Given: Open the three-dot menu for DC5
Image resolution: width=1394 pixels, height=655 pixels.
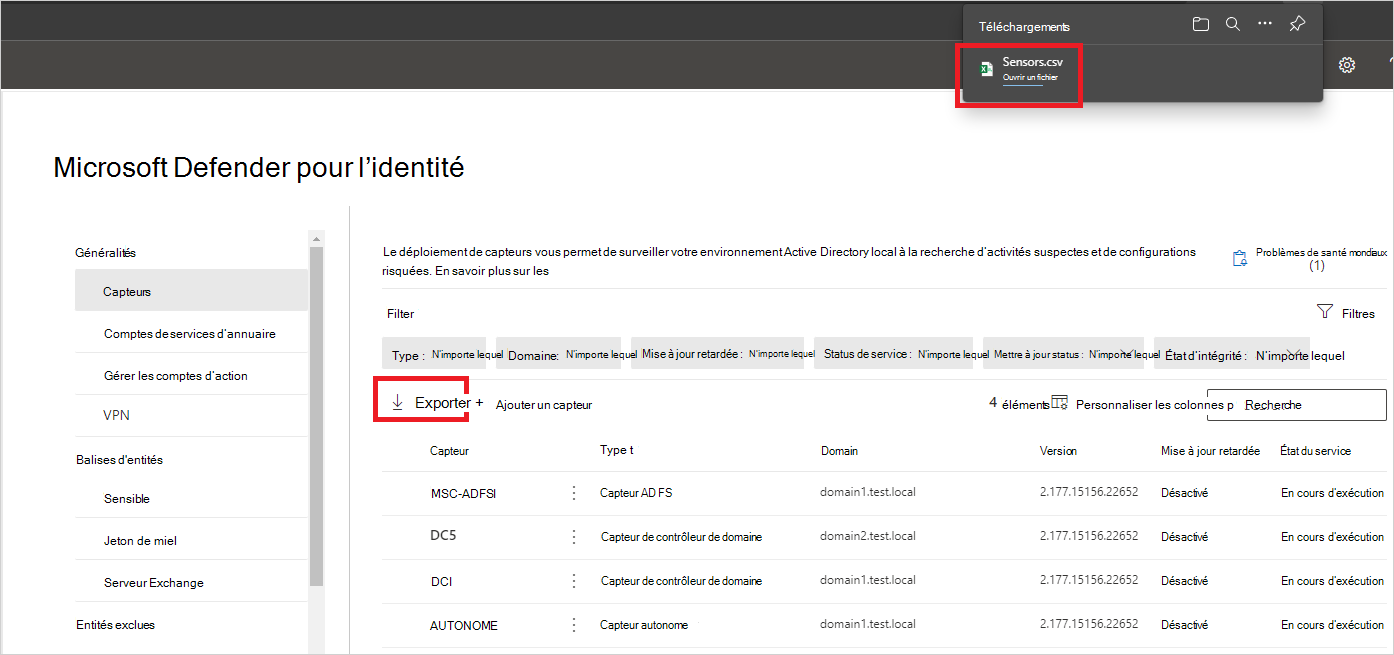Looking at the screenshot, I should (x=574, y=537).
